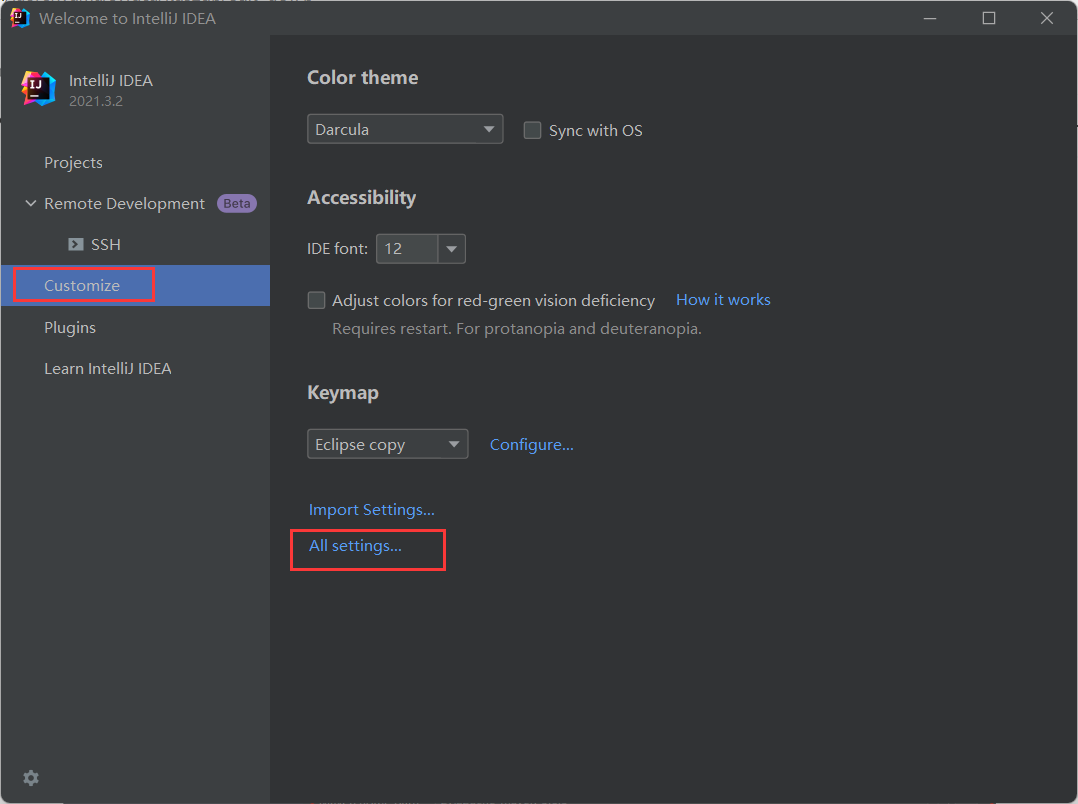Click the Accessibility heading

(x=362, y=197)
